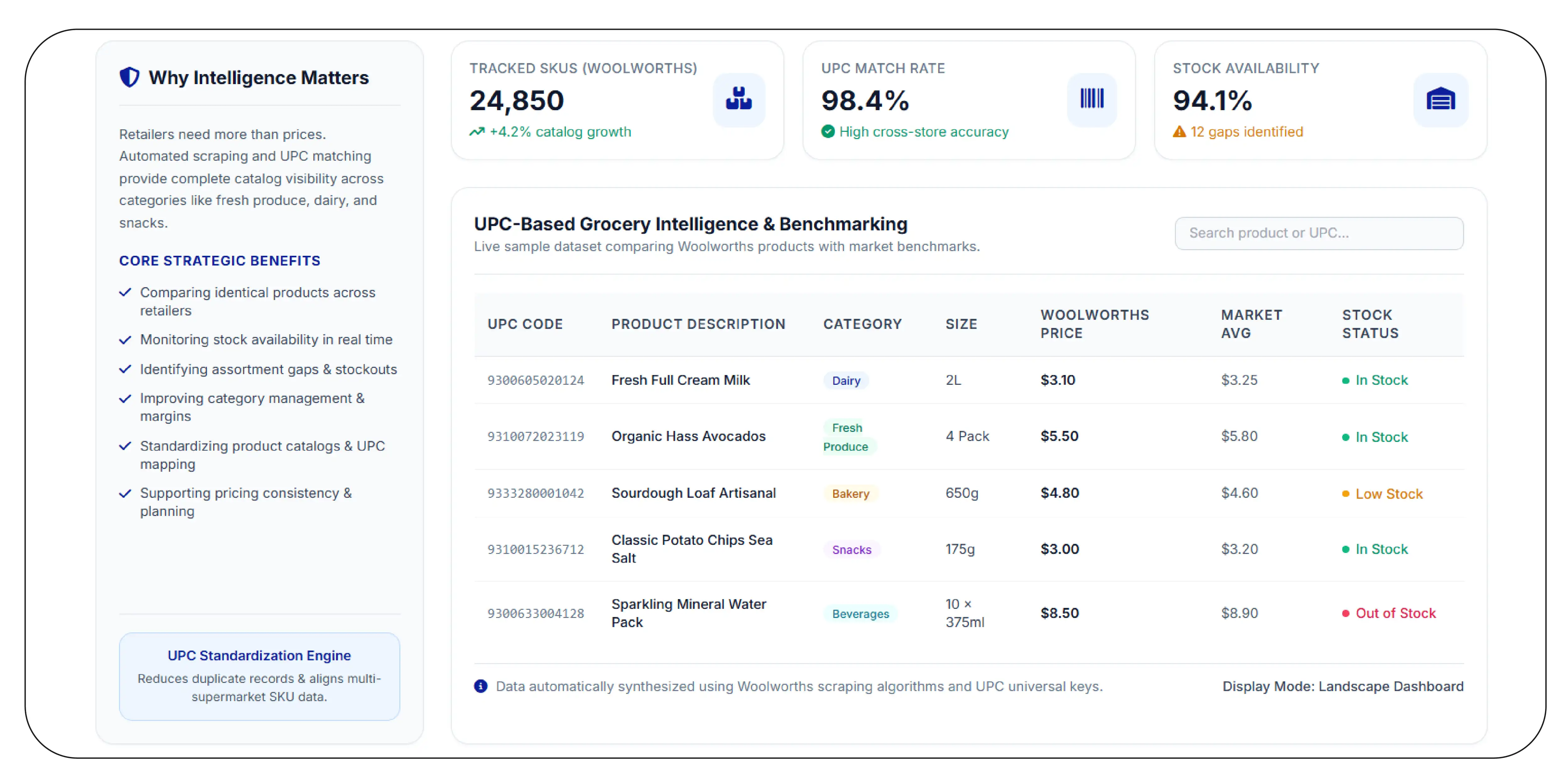This screenshot has width=1568, height=778.
Task: Select UPC code 9310072023119
Action: pos(536,437)
